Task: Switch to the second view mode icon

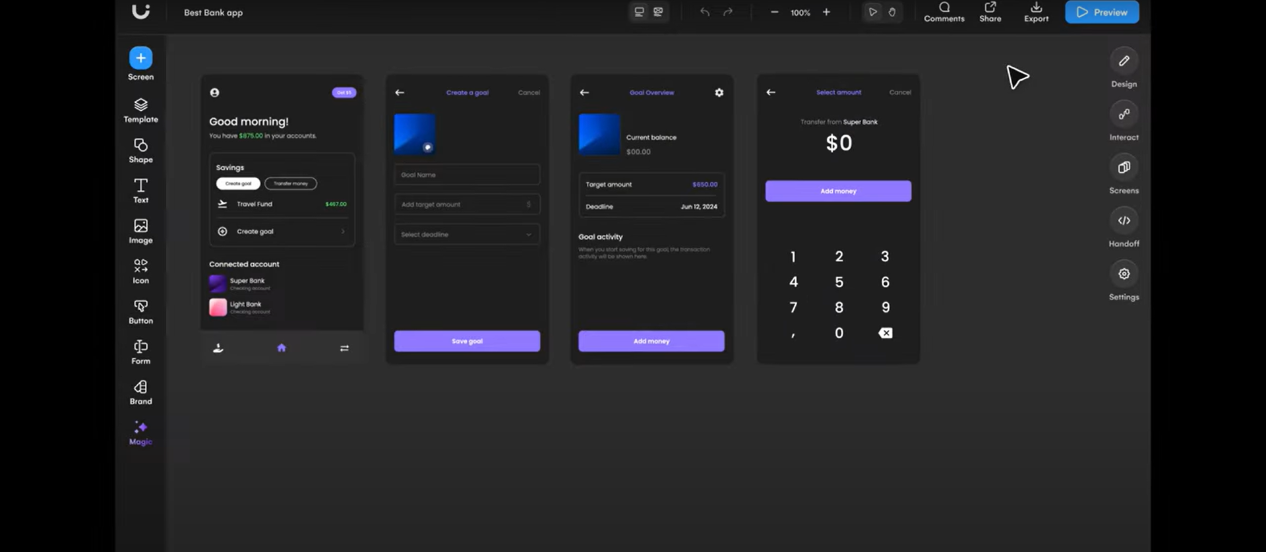Action: (658, 12)
